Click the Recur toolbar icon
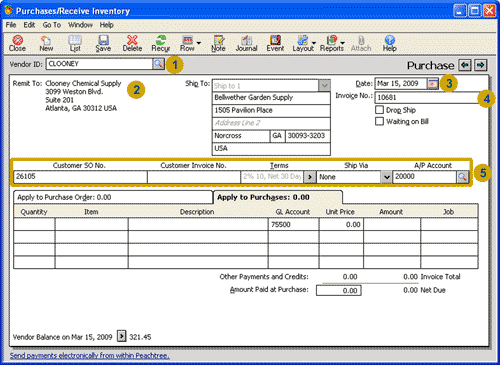The image size is (500, 365). (x=161, y=44)
